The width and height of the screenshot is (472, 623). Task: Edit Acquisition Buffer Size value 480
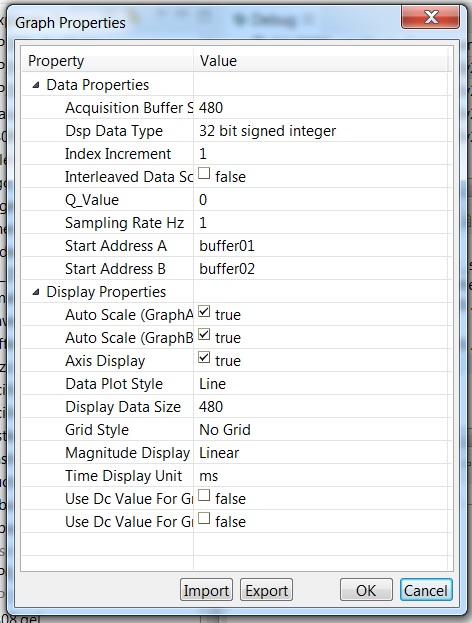click(322, 108)
